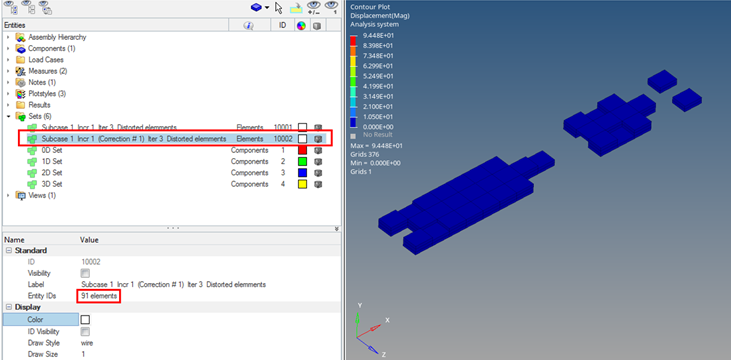
Task: Click the info column header icon
Action: pyautogui.click(x=248, y=26)
